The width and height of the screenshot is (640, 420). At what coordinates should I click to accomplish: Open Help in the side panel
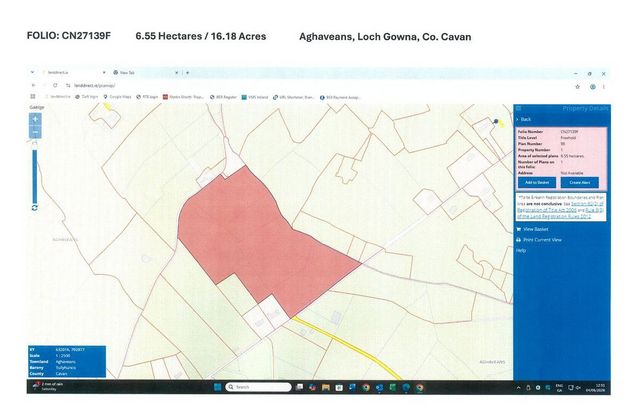[x=521, y=251]
